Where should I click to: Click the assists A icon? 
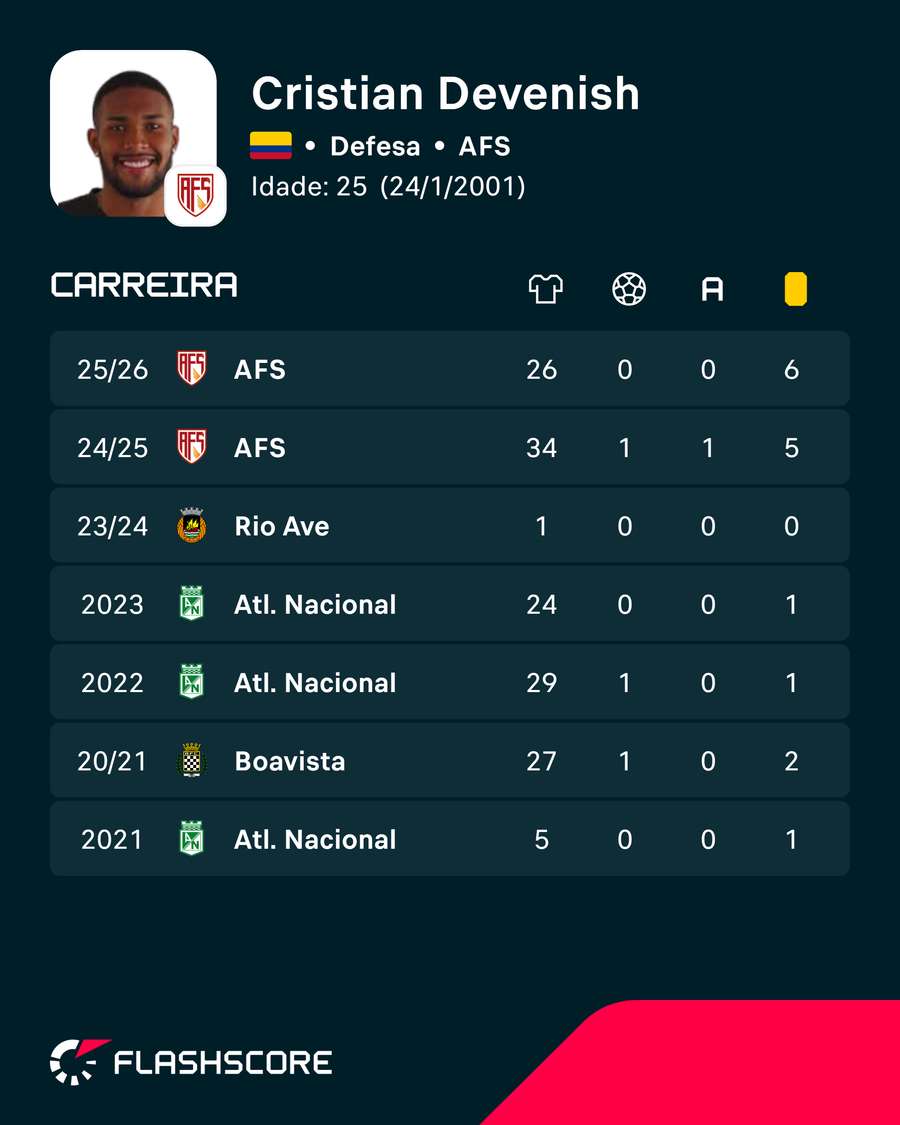coord(712,290)
